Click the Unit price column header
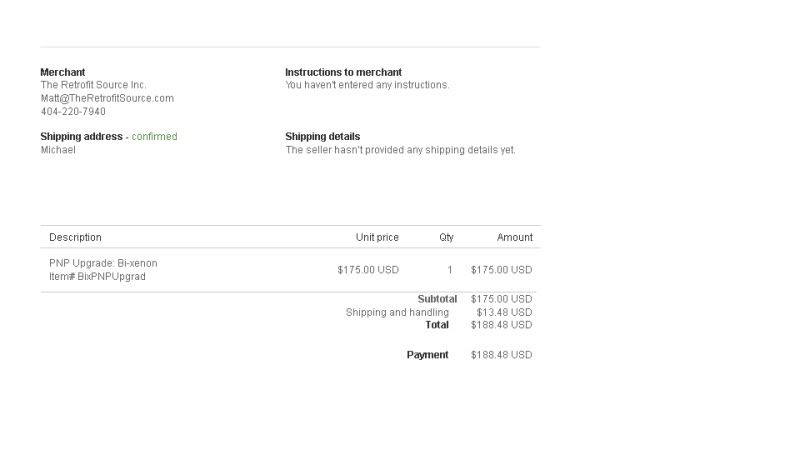This screenshot has width=800, height=450. [x=377, y=237]
